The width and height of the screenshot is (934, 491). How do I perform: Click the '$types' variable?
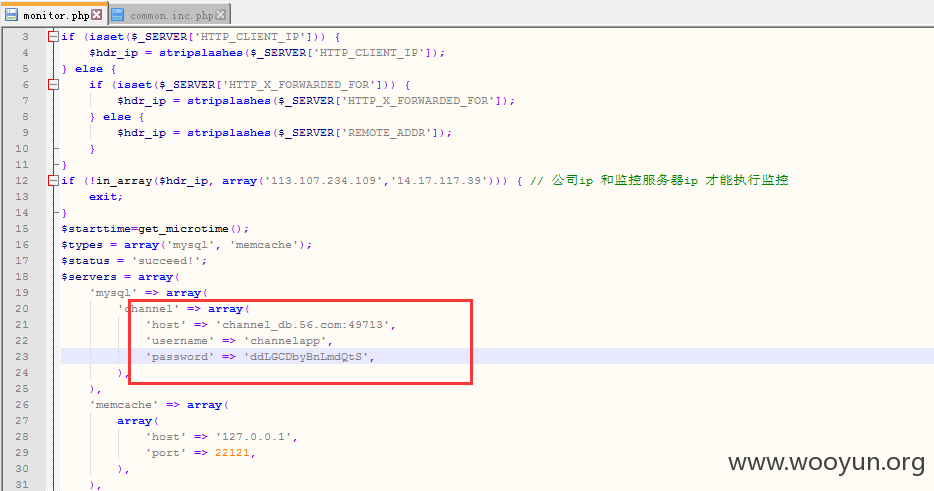[82, 245]
